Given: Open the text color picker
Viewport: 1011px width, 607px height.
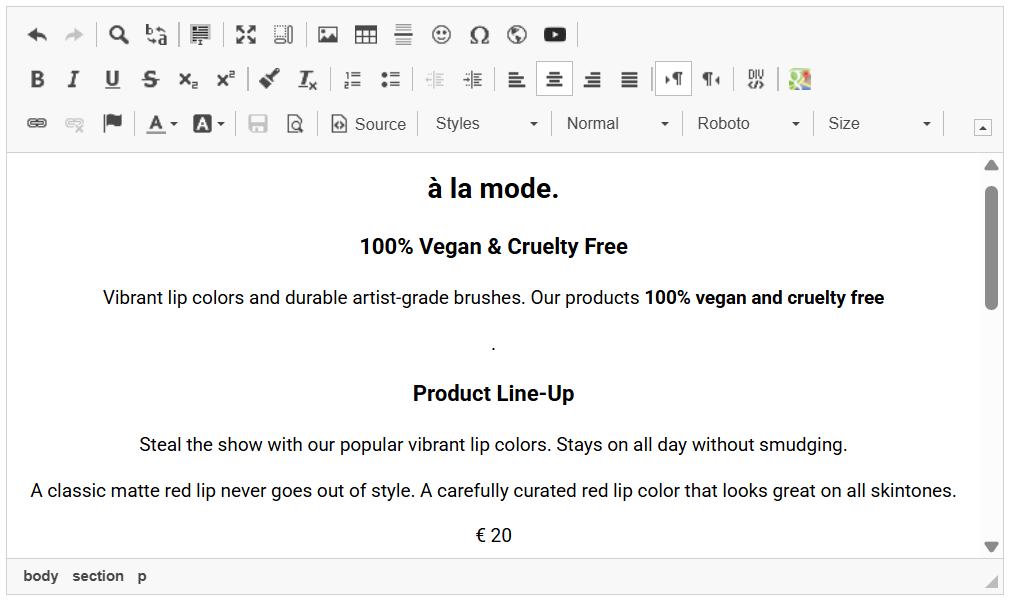Looking at the screenshot, I should pyautogui.click(x=161, y=124).
